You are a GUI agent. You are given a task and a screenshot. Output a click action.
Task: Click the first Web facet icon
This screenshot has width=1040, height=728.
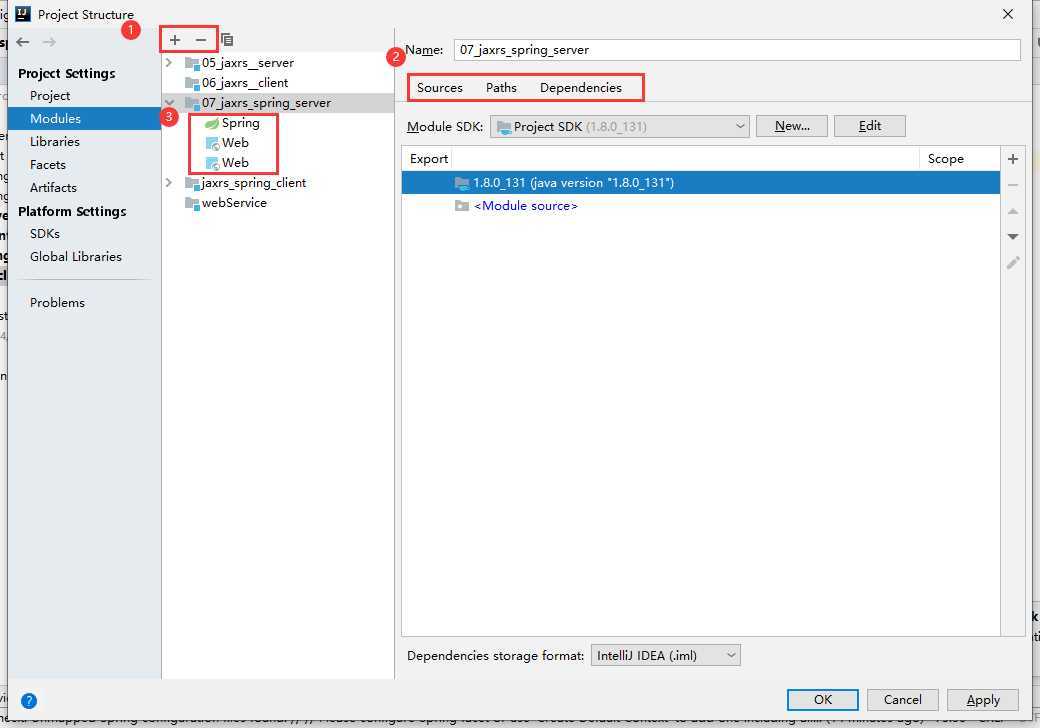[x=212, y=143]
